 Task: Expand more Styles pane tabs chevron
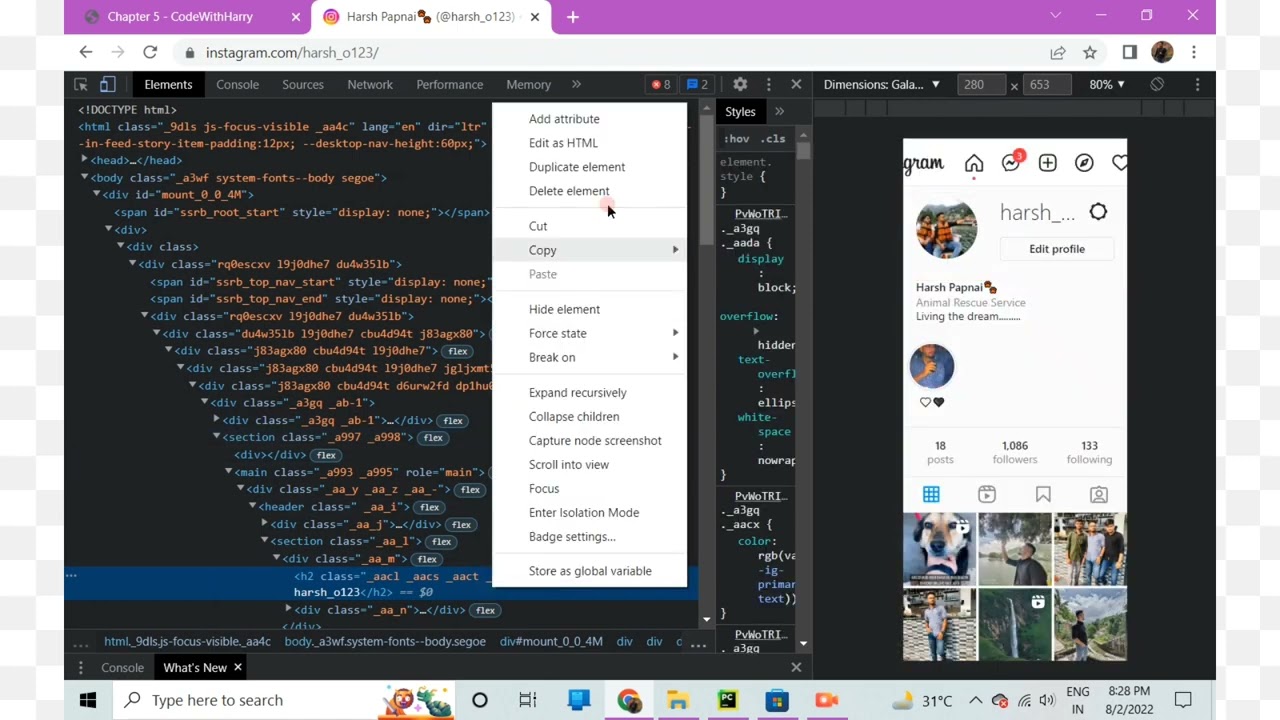pos(779,112)
